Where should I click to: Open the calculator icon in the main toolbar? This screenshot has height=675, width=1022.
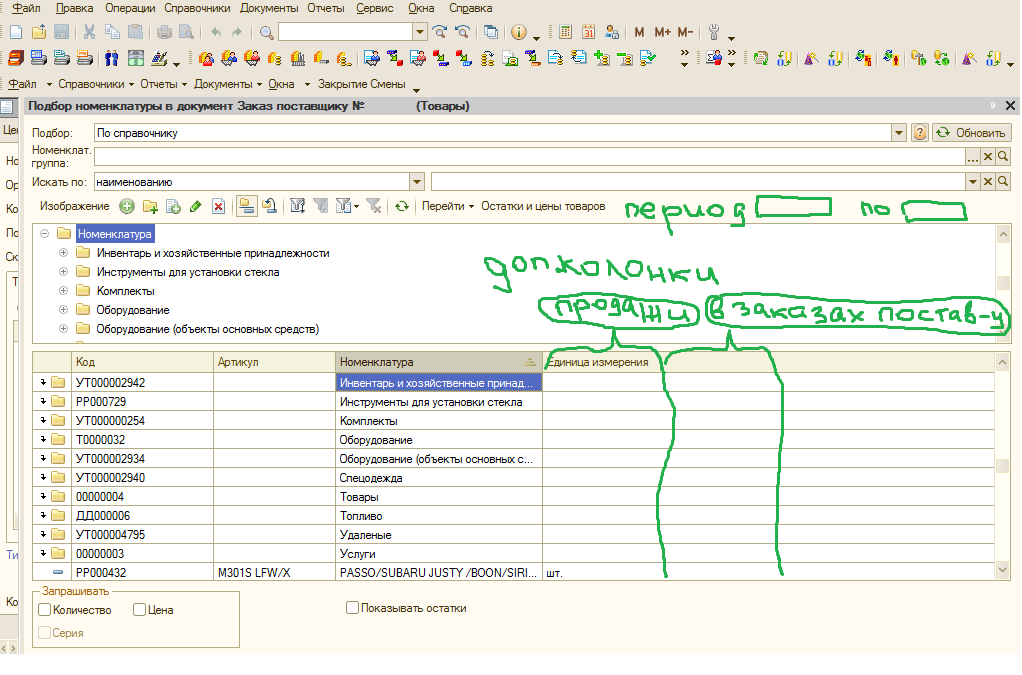[x=566, y=32]
